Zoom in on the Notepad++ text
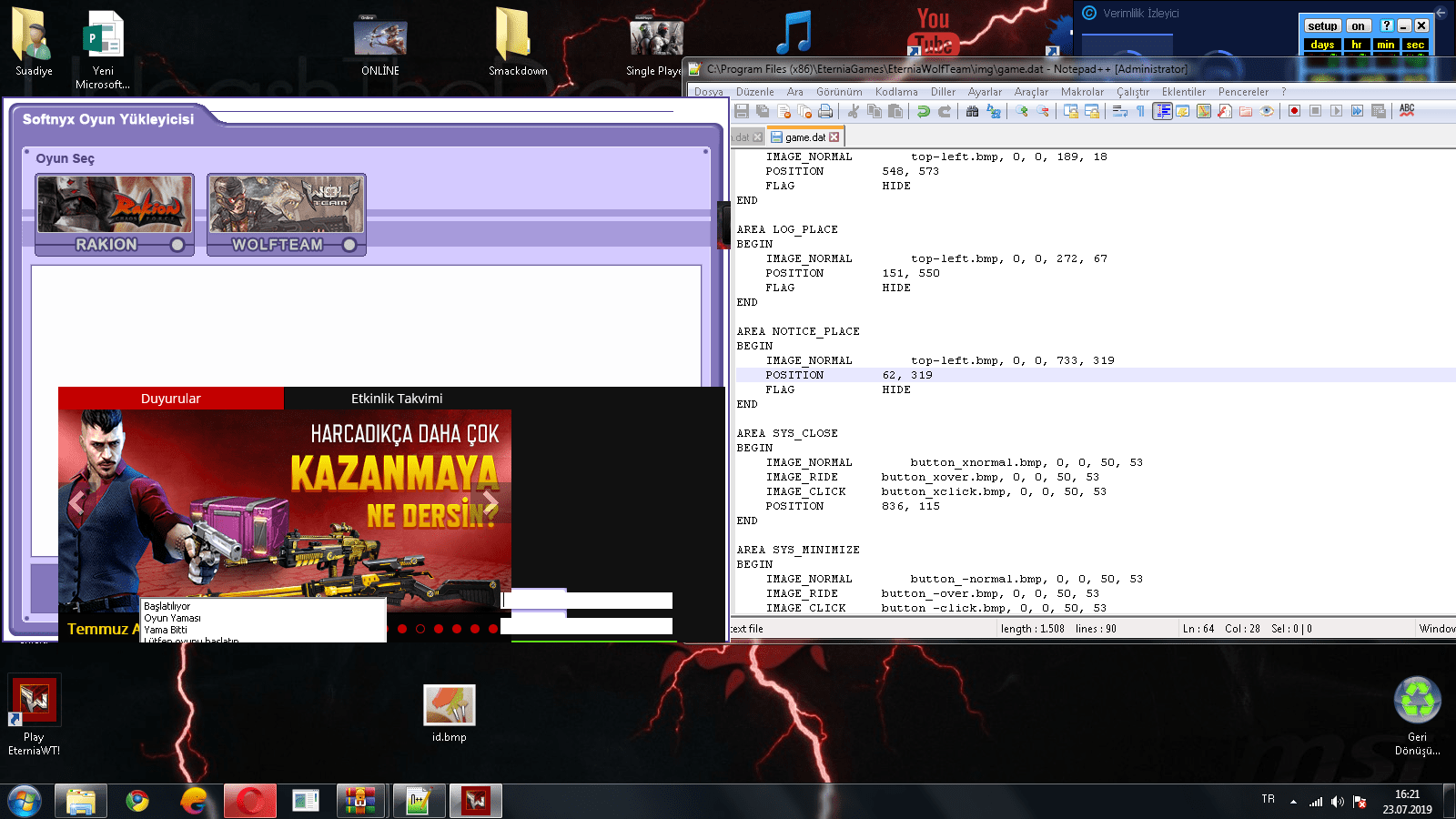The width and height of the screenshot is (1456, 819). (1022, 111)
